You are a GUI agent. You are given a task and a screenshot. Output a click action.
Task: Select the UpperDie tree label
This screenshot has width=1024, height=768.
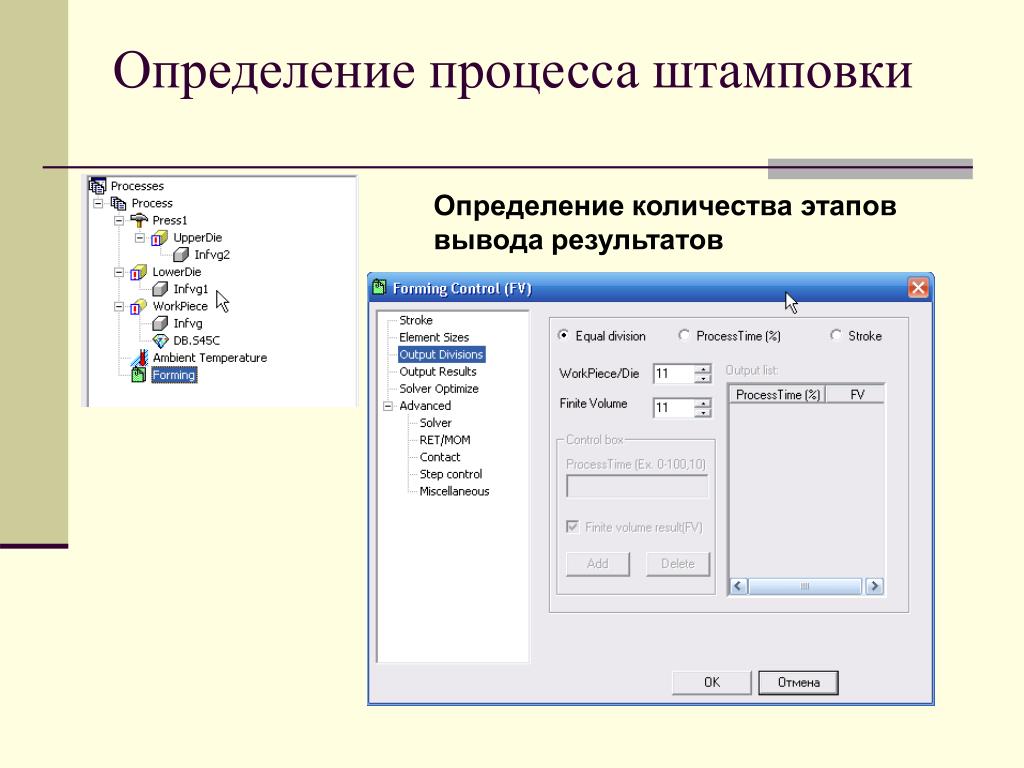197,238
